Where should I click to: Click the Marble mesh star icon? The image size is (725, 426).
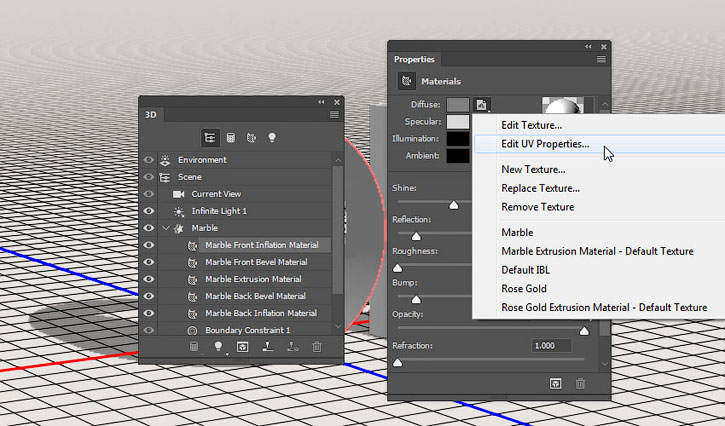point(179,228)
